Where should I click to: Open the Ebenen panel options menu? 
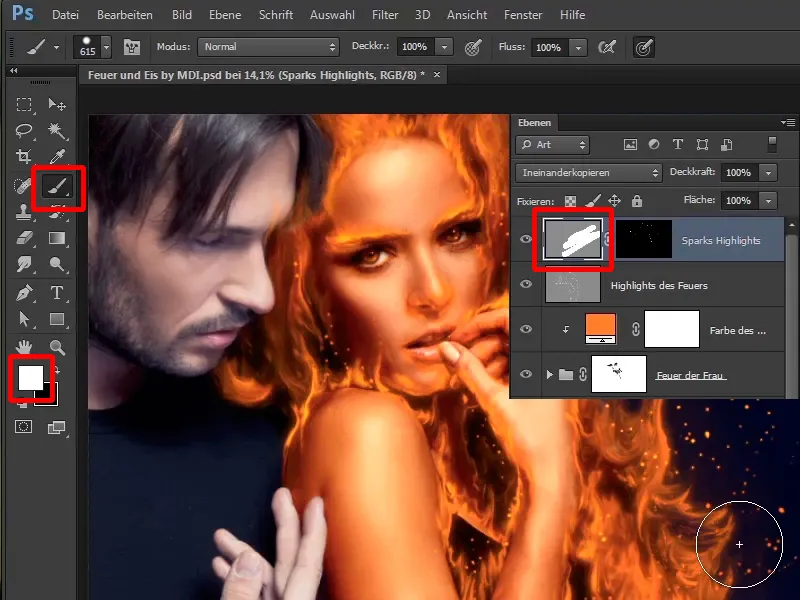click(788, 122)
